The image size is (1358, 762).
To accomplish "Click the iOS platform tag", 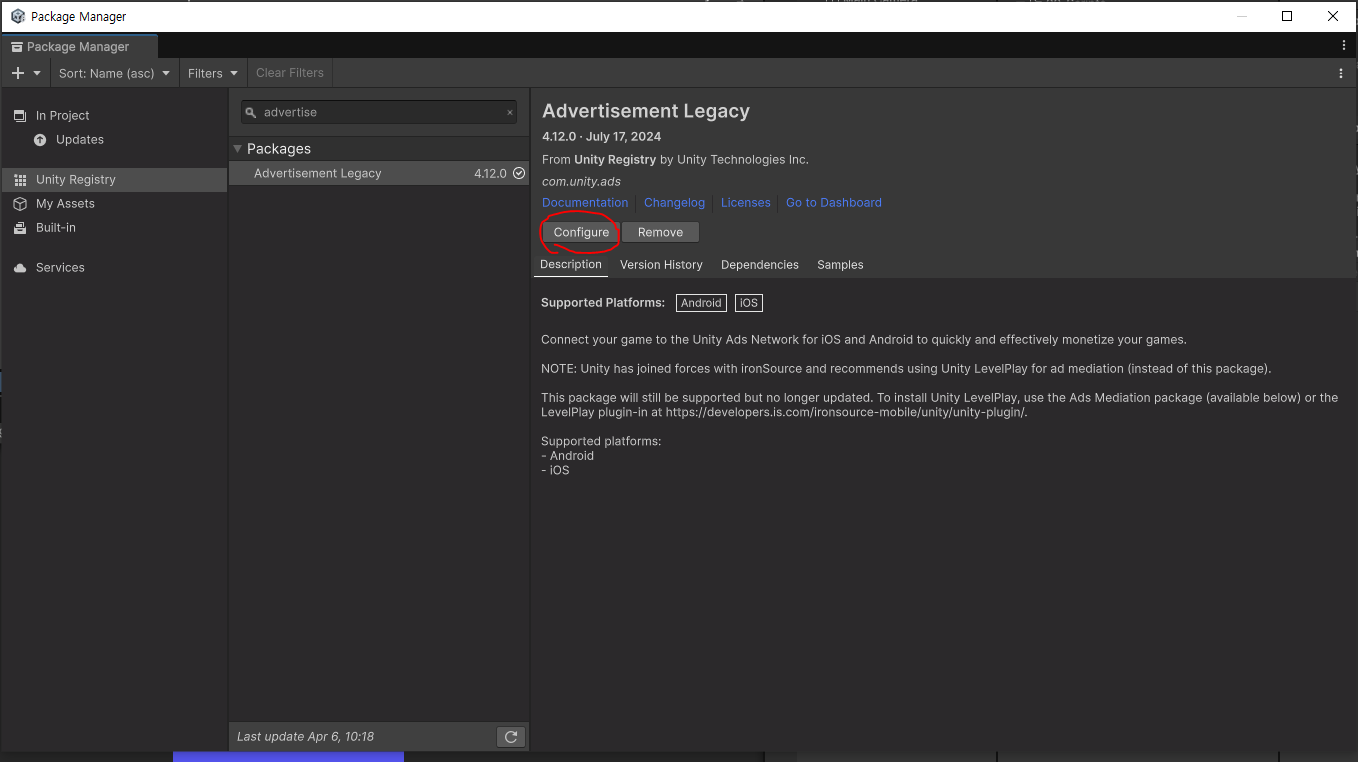I will tap(749, 303).
